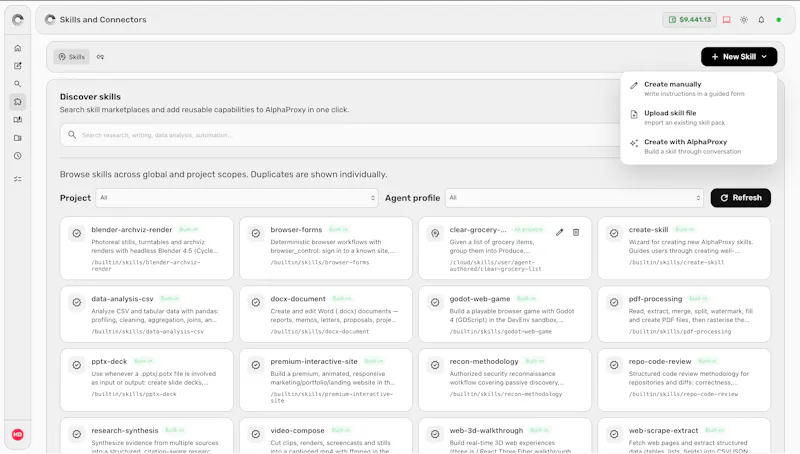Image resolution: width=800 pixels, height=454 pixels.
Task: Choose Create with AlphaProxy from the menu
Action: (698, 146)
